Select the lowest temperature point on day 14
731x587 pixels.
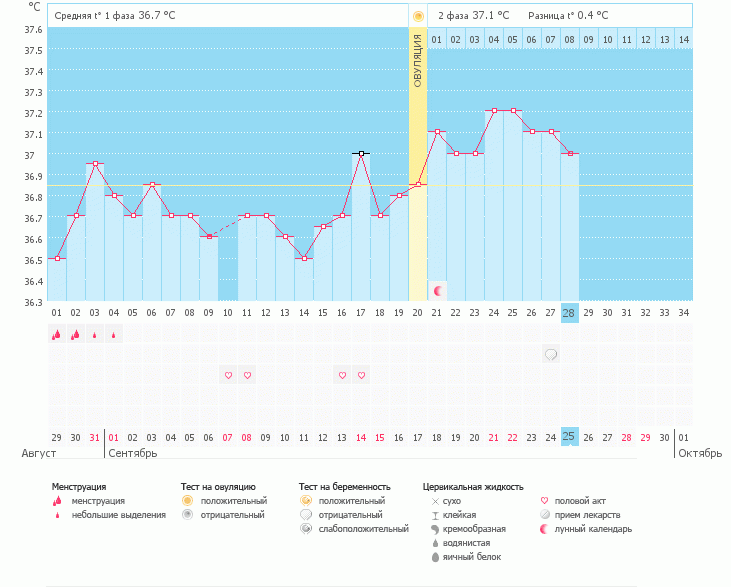coord(304,258)
